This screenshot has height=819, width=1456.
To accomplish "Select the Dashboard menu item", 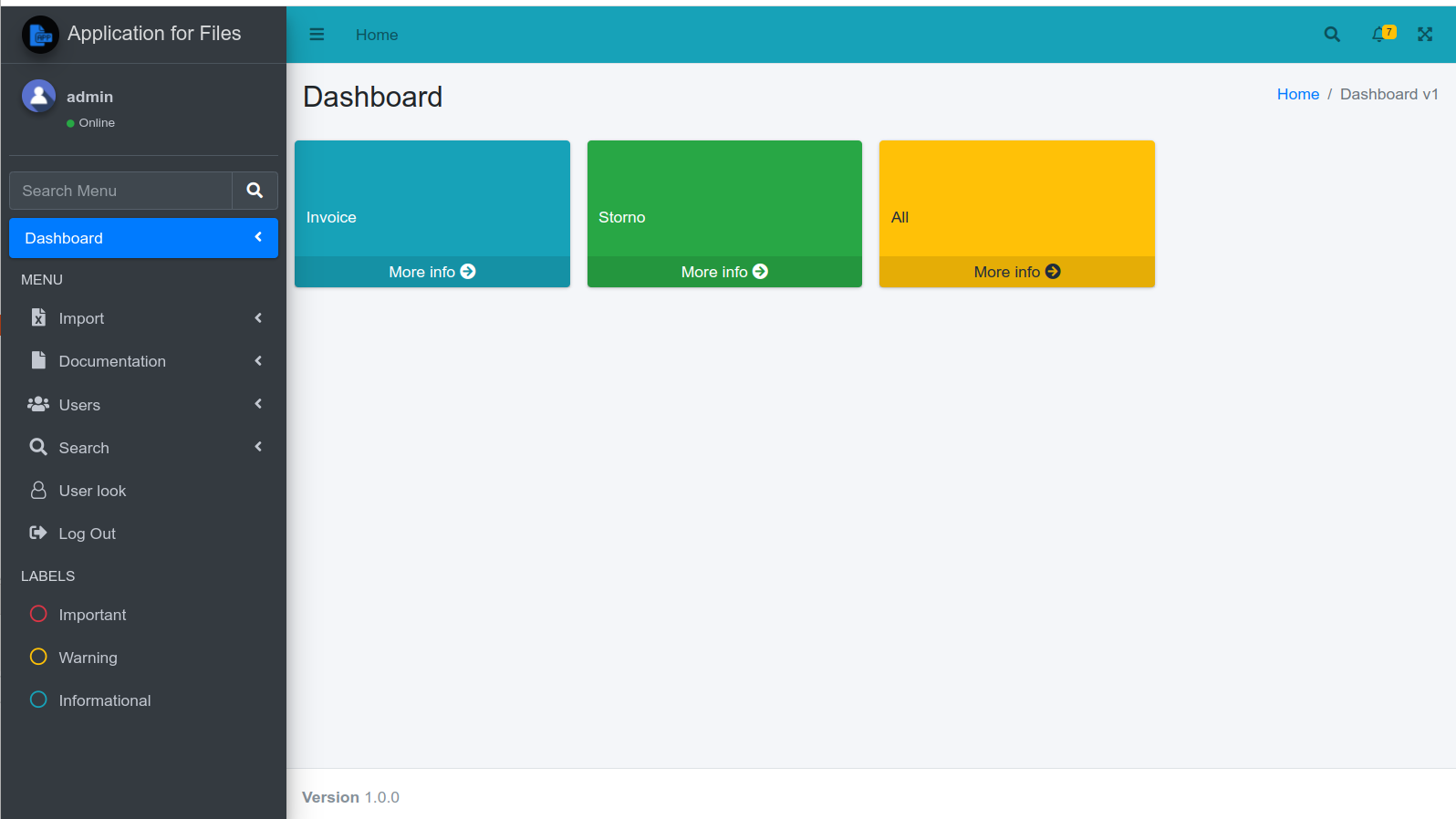I will [143, 238].
